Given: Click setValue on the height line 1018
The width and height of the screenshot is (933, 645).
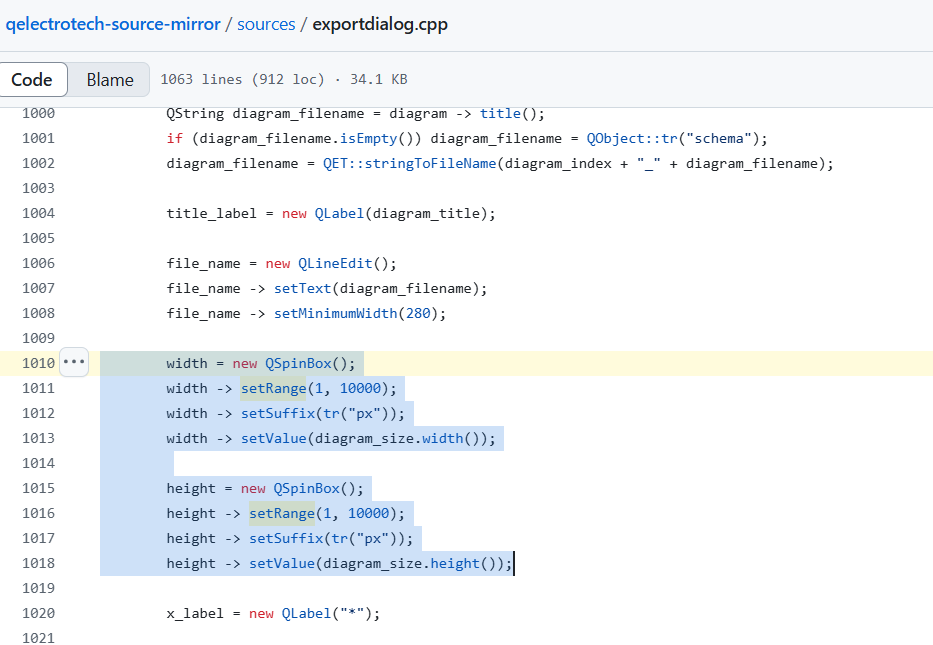Looking at the screenshot, I should point(281,563).
